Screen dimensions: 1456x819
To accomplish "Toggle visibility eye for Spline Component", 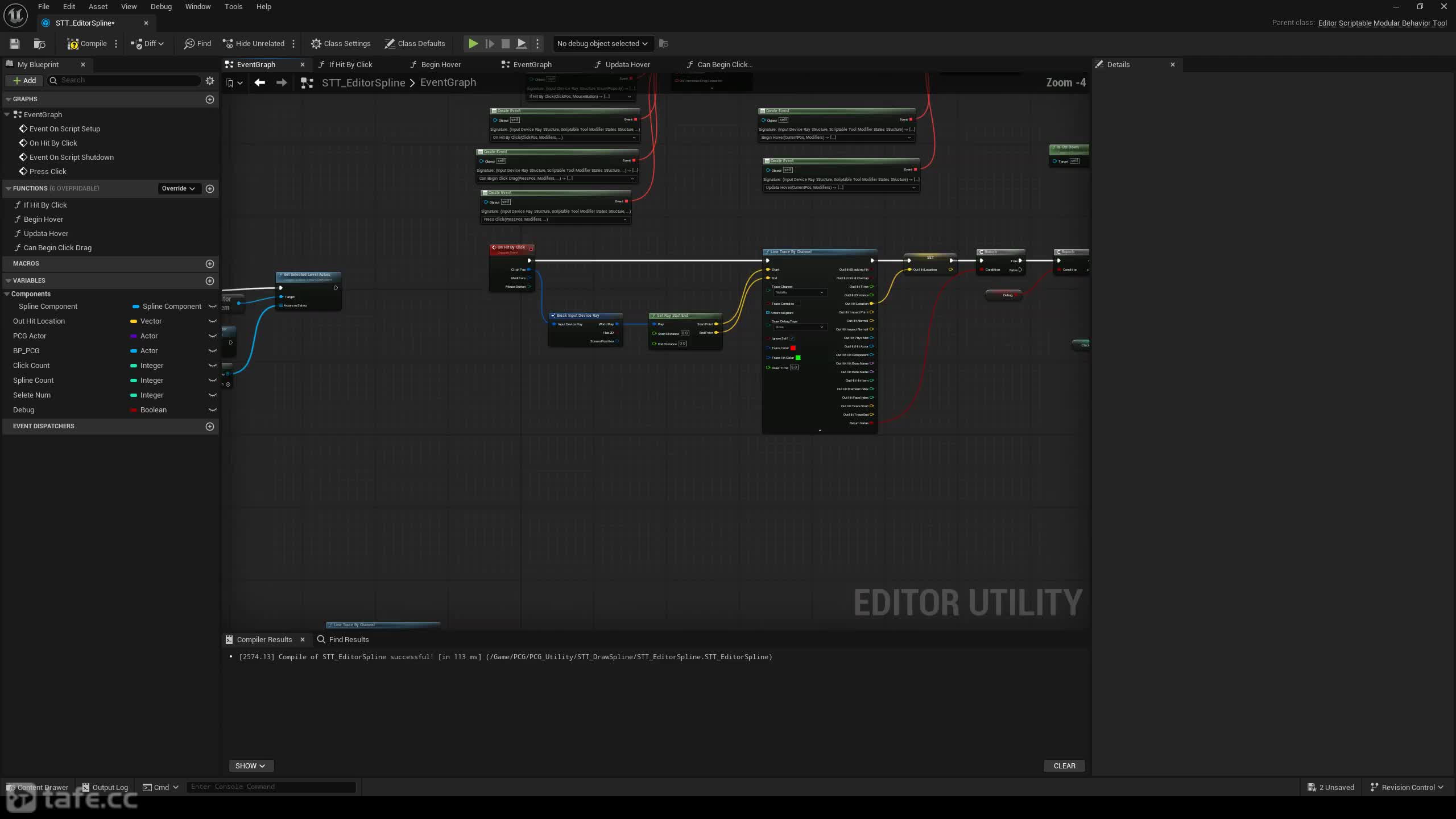I will (213, 307).
